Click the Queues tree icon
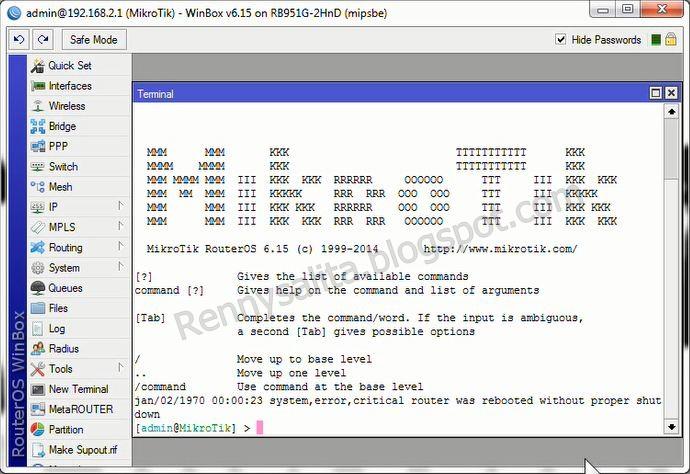 (x=38, y=288)
